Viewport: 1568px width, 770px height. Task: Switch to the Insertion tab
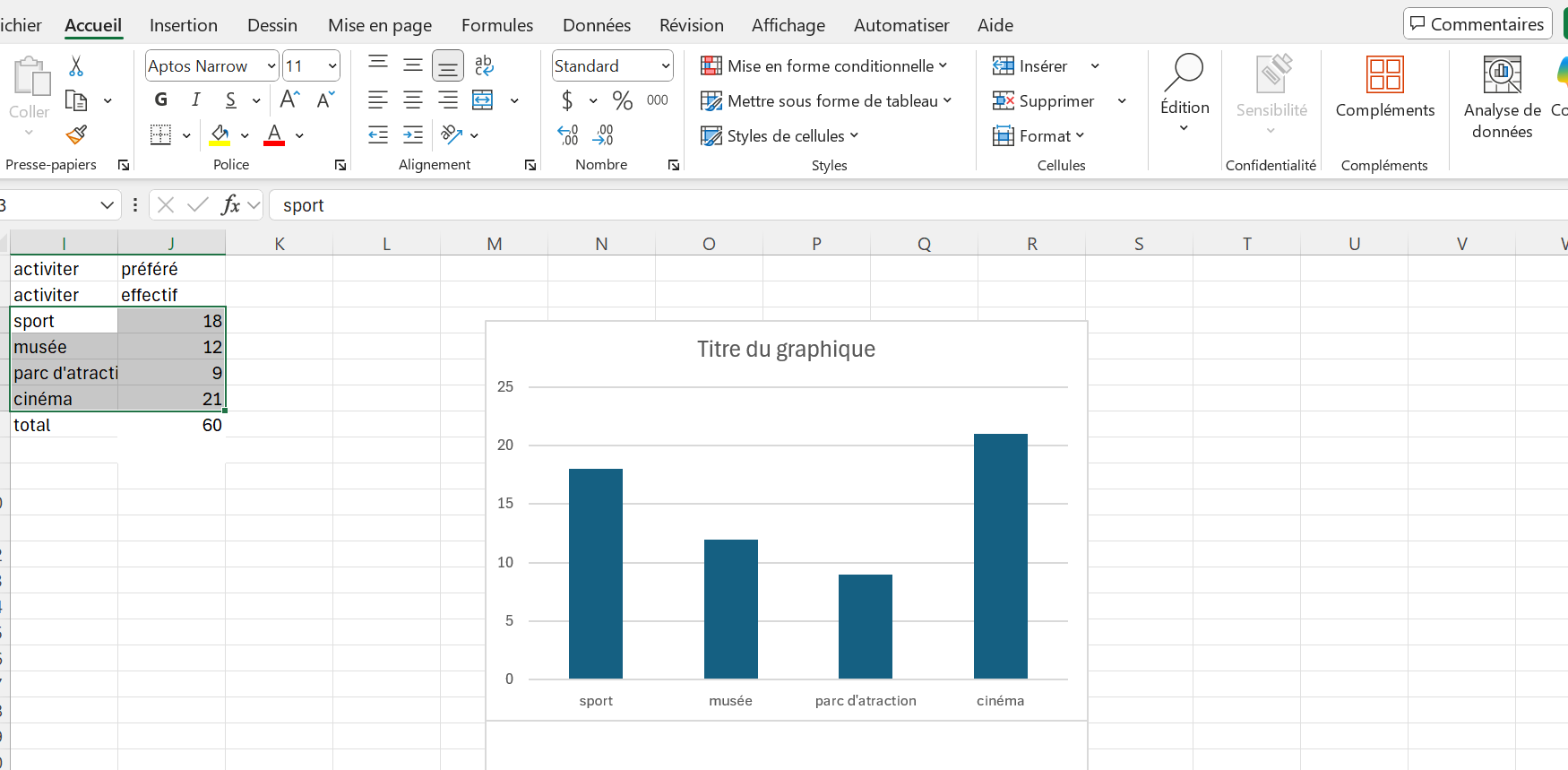click(183, 25)
